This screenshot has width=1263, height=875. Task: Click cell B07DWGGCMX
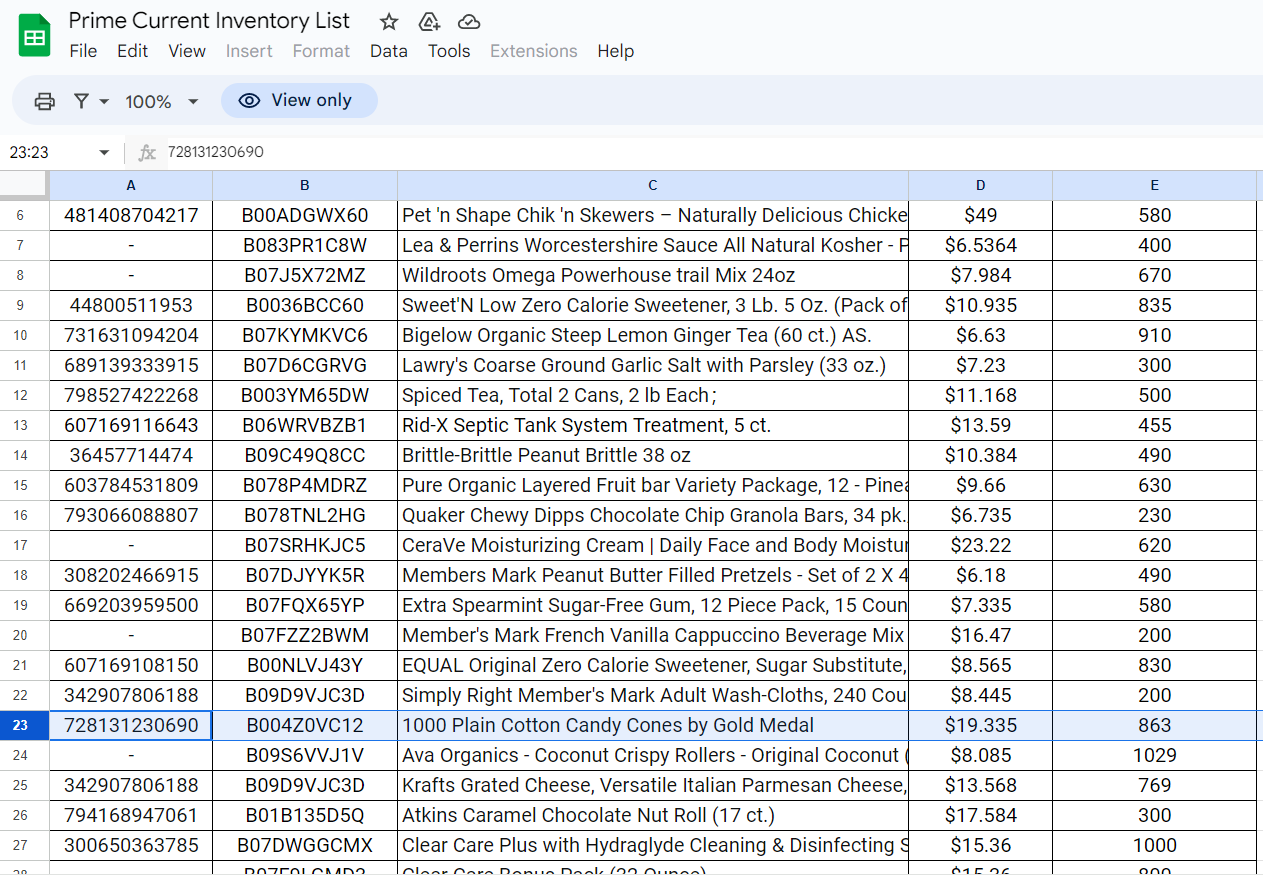[305, 845]
